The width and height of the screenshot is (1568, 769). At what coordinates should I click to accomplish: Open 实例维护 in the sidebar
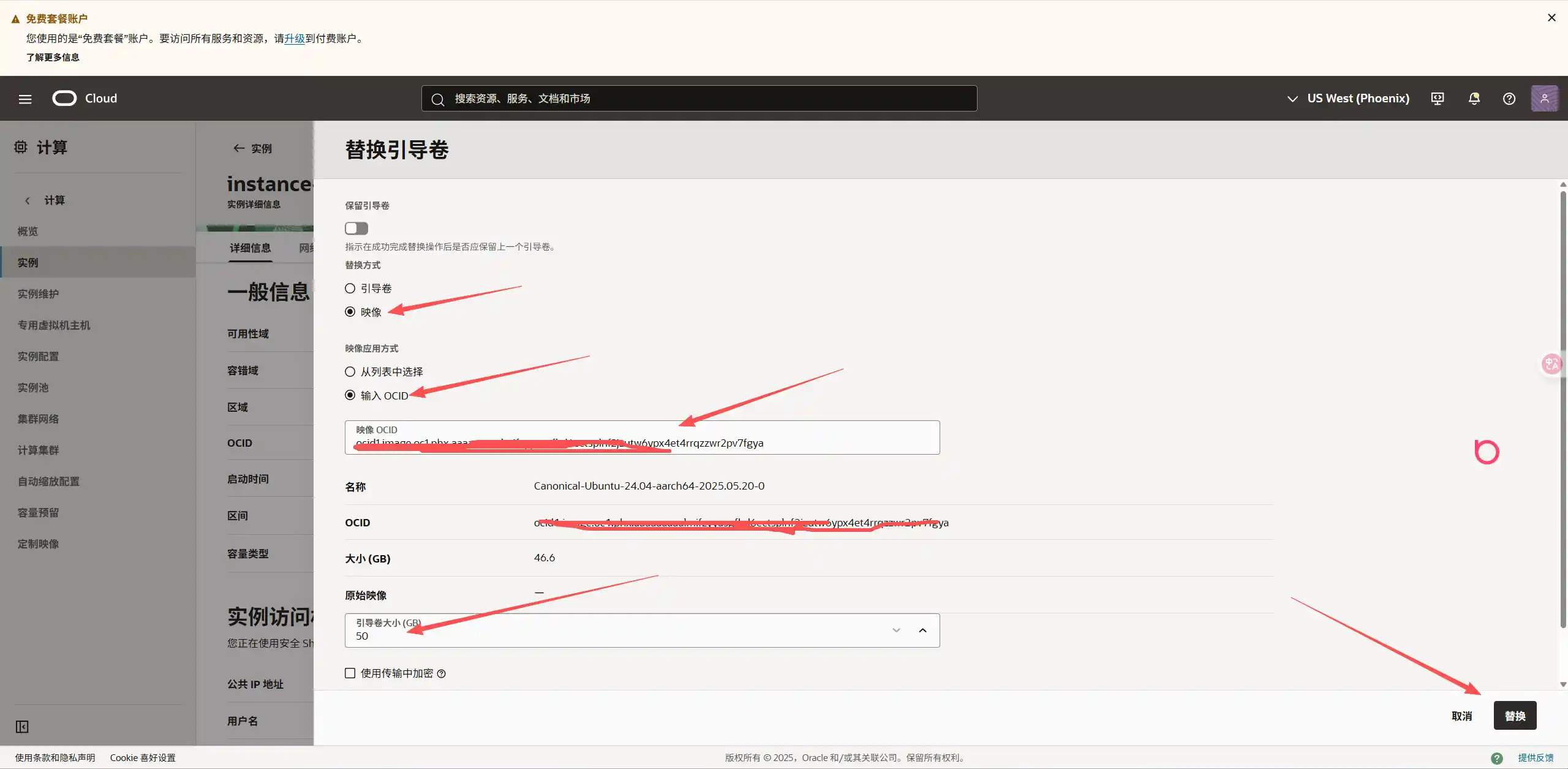click(x=38, y=294)
